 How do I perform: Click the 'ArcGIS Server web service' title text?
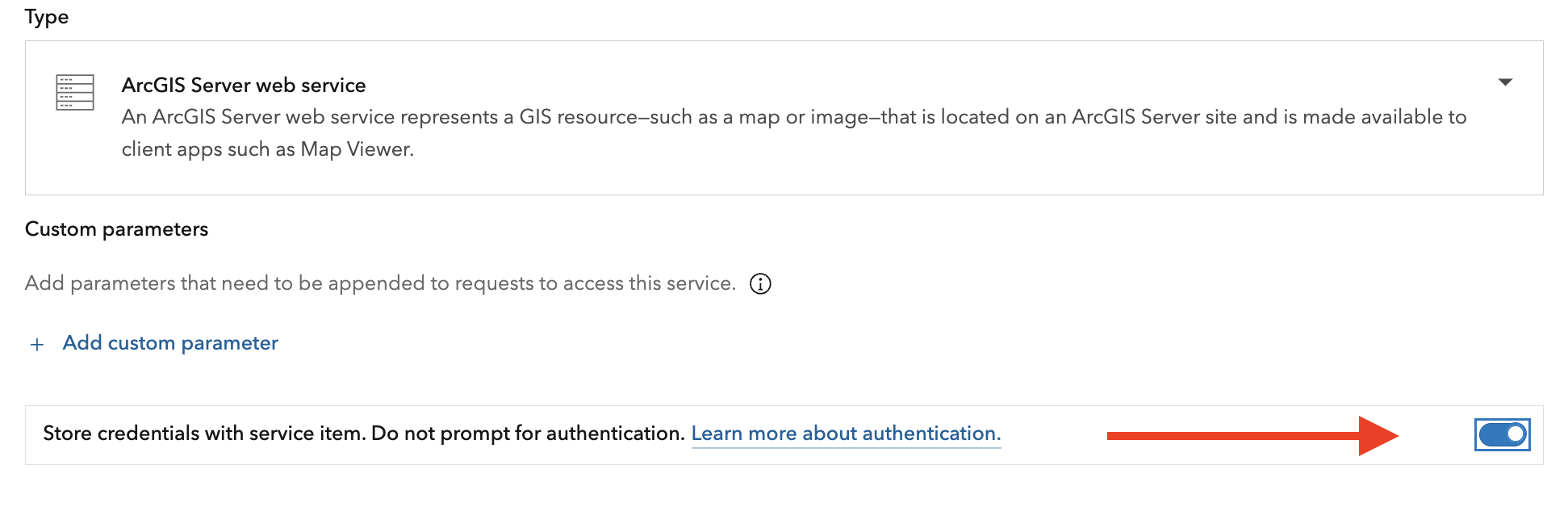pos(244,86)
